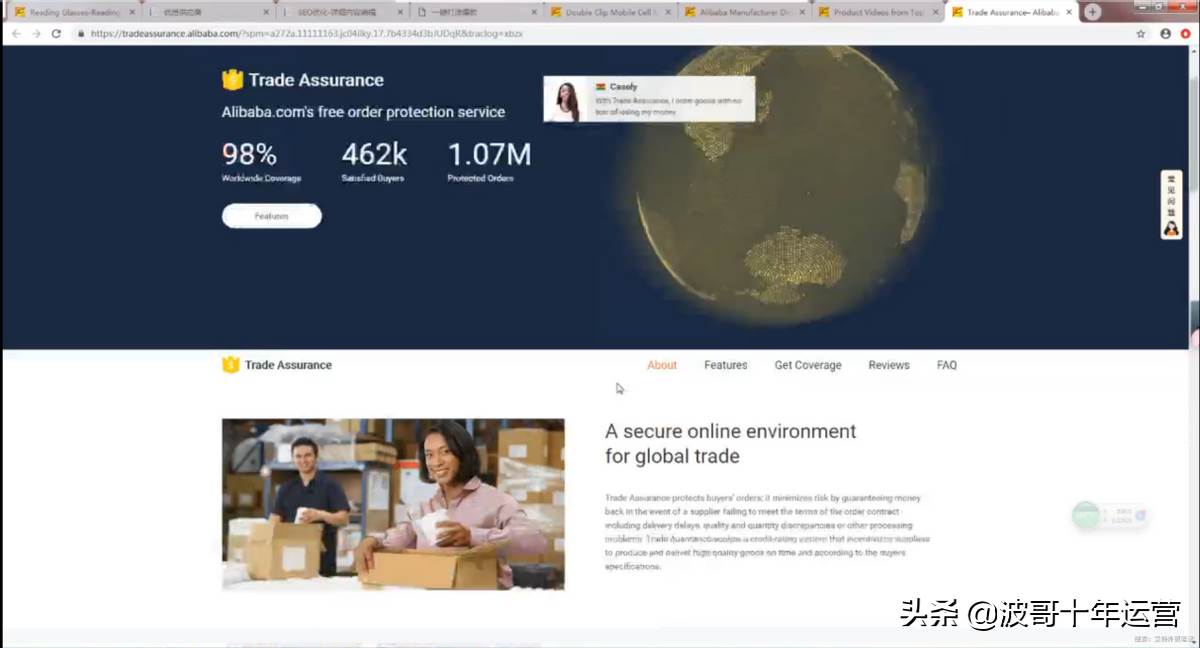Go forward in browser history
This screenshot has height=648, width=1200.
click(36, 33)
